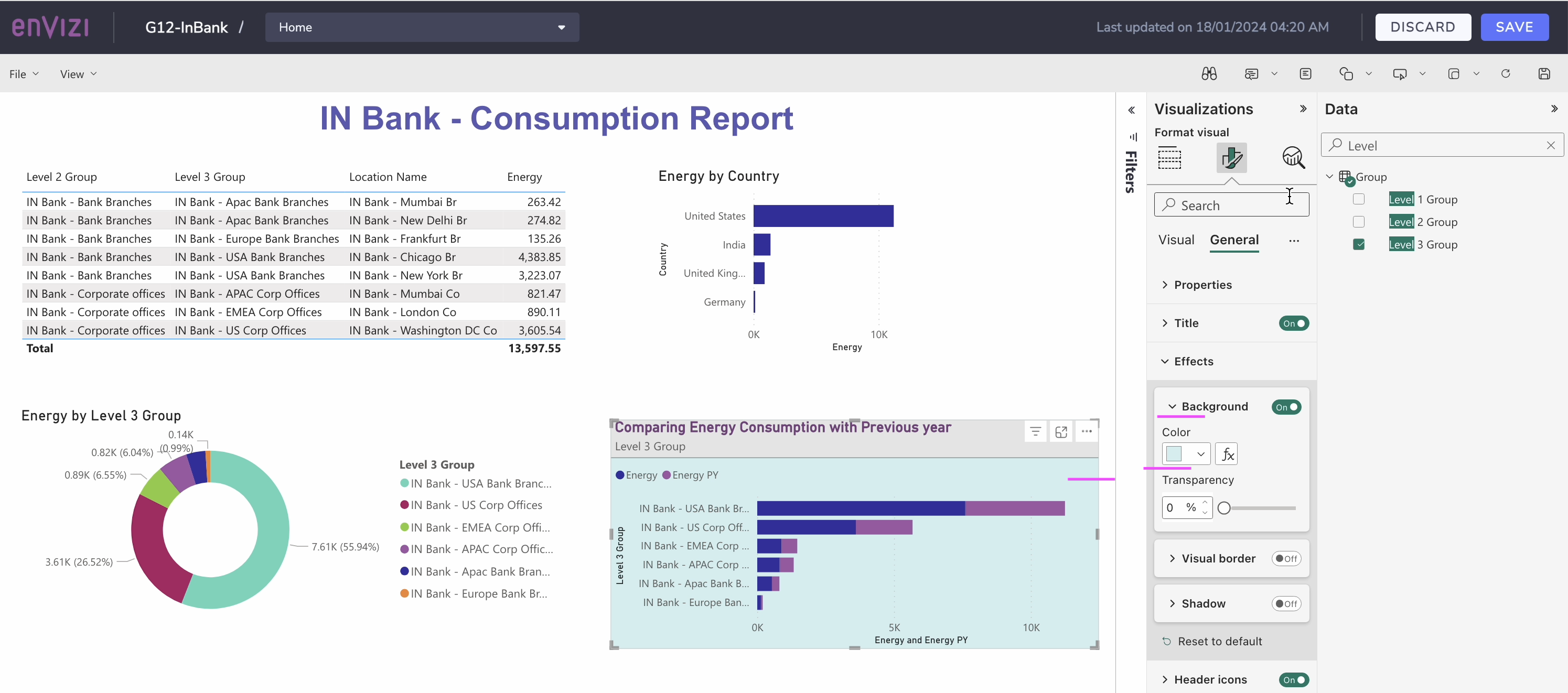Click the Refresh icon in the toolbar
This screenshot has width=1568, height=693.
[1505, 73]
